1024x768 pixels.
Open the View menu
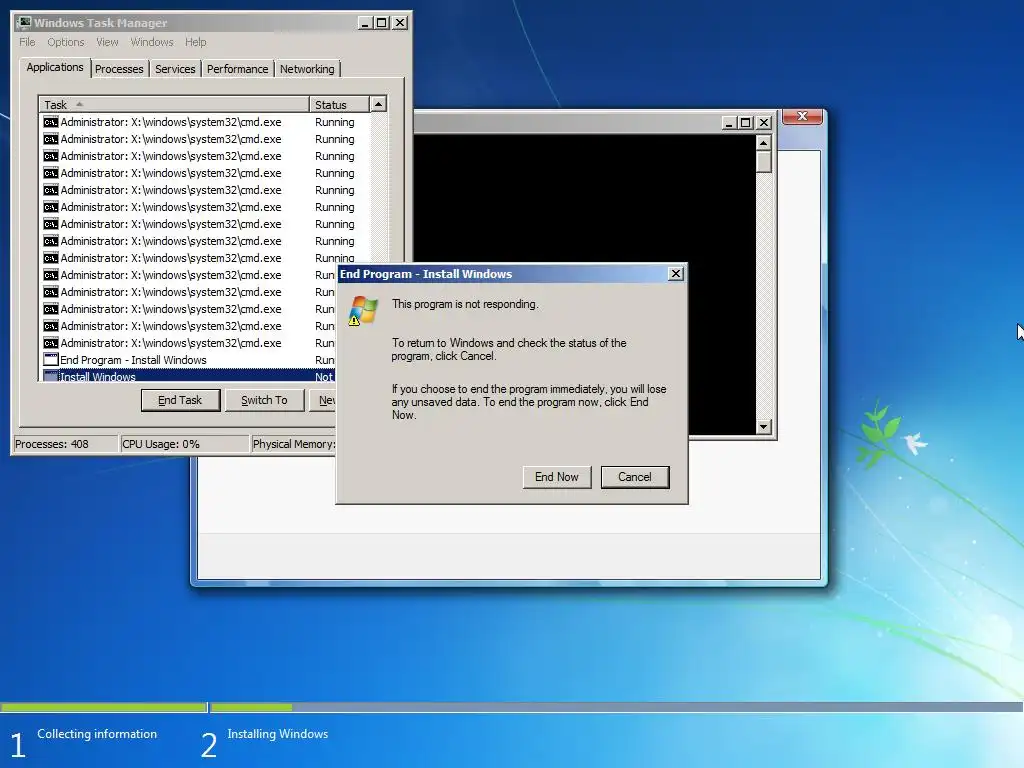point(107,42)
